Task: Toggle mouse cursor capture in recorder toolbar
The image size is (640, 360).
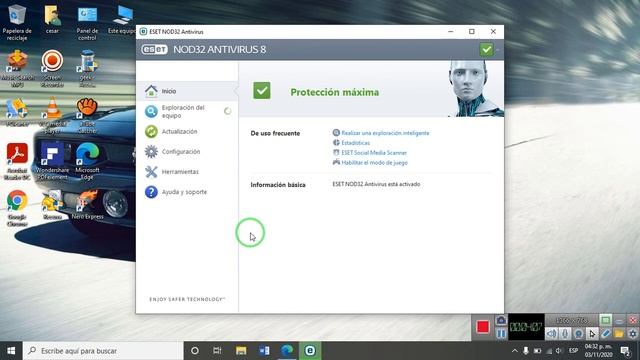Action: pyautogui.click(x=592, y=334)
